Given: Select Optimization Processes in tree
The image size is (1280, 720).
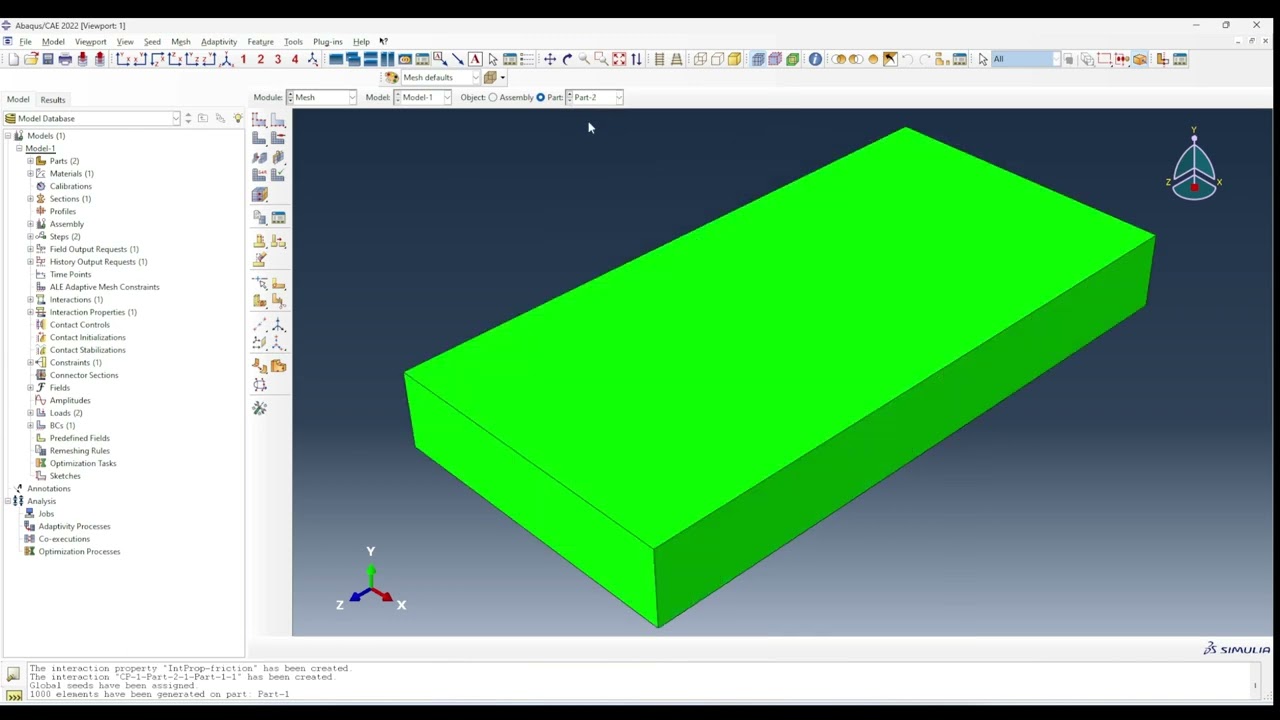Looking at the screenshot, I should (x=79, y=552).
